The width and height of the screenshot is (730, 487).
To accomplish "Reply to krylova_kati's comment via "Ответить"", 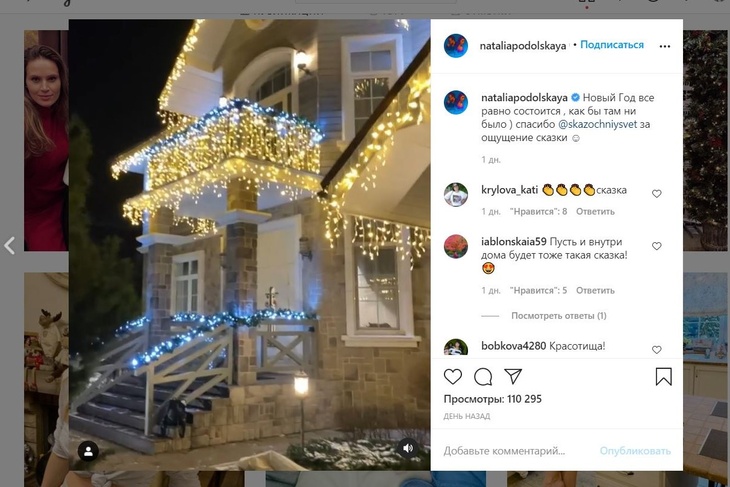I will pos(595,211).
